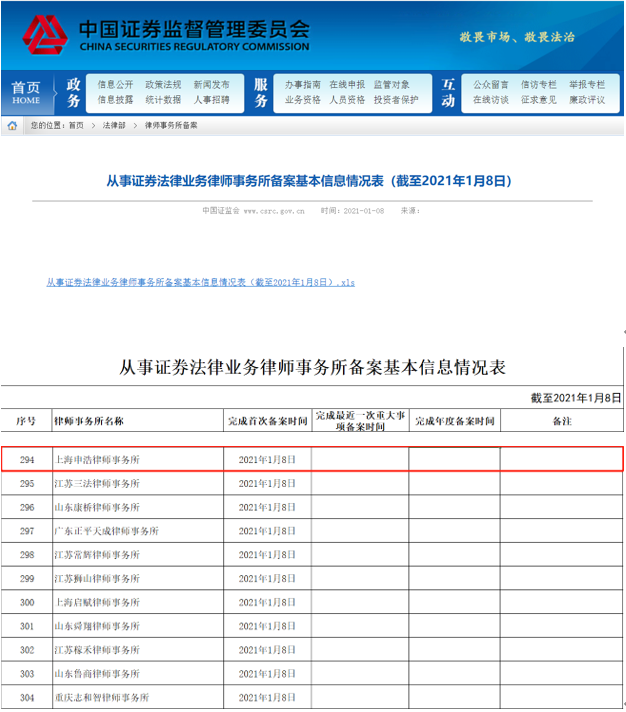This screenshot has width=626, height=712.
Task: Click the 首页 breadcrumb link
Action: coord(76,126)
